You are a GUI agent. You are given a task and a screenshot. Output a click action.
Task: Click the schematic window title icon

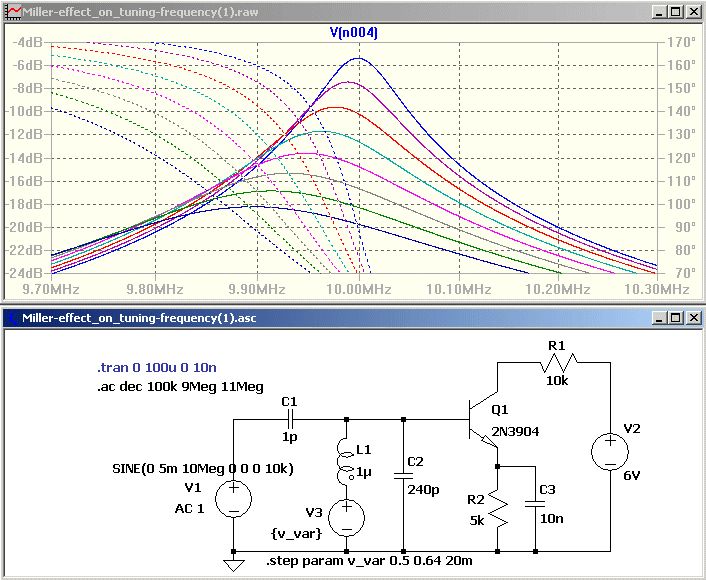[x=13, y=318]
